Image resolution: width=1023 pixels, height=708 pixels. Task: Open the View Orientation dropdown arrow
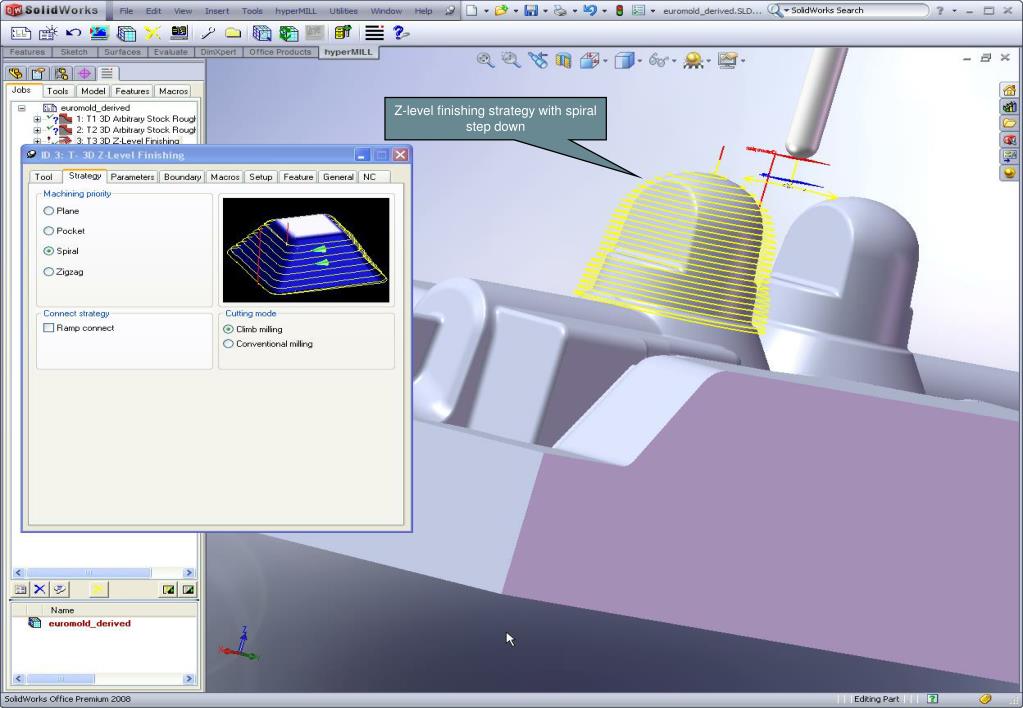(x=605, y=61)
